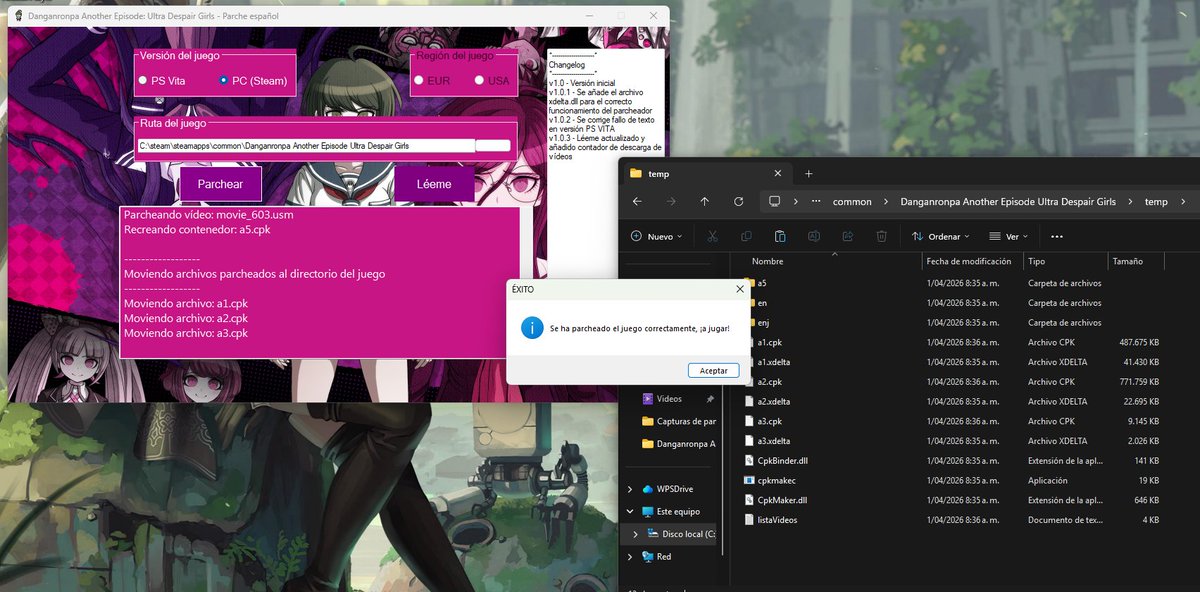1200x592 pixels.
Task: Expand the Red tree node
Action: (629, 557)
